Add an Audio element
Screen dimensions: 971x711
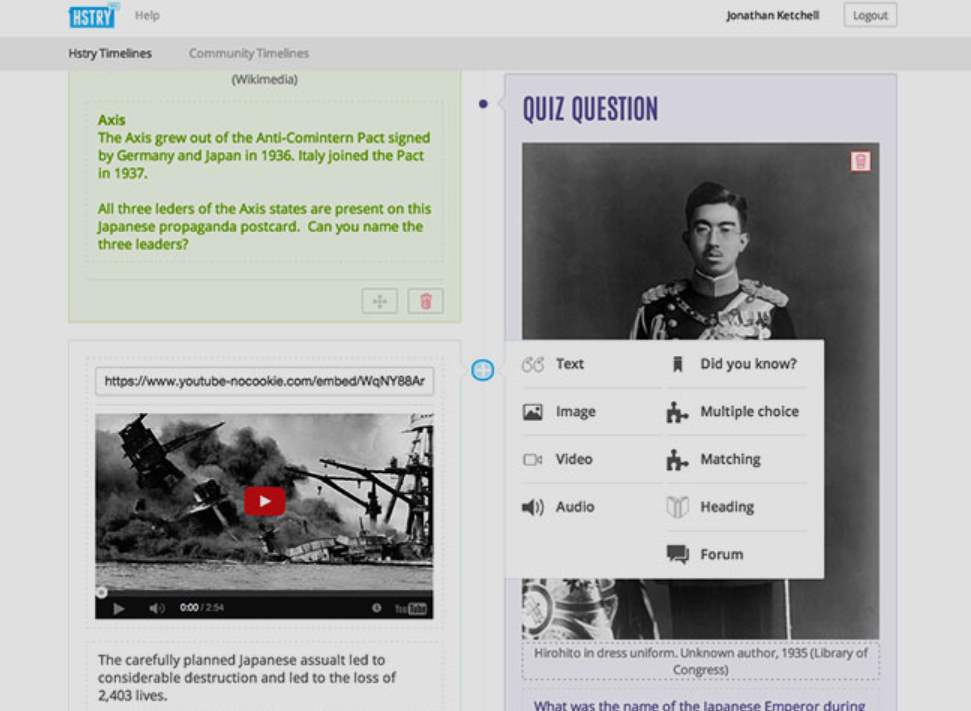[x=574, y=507]
